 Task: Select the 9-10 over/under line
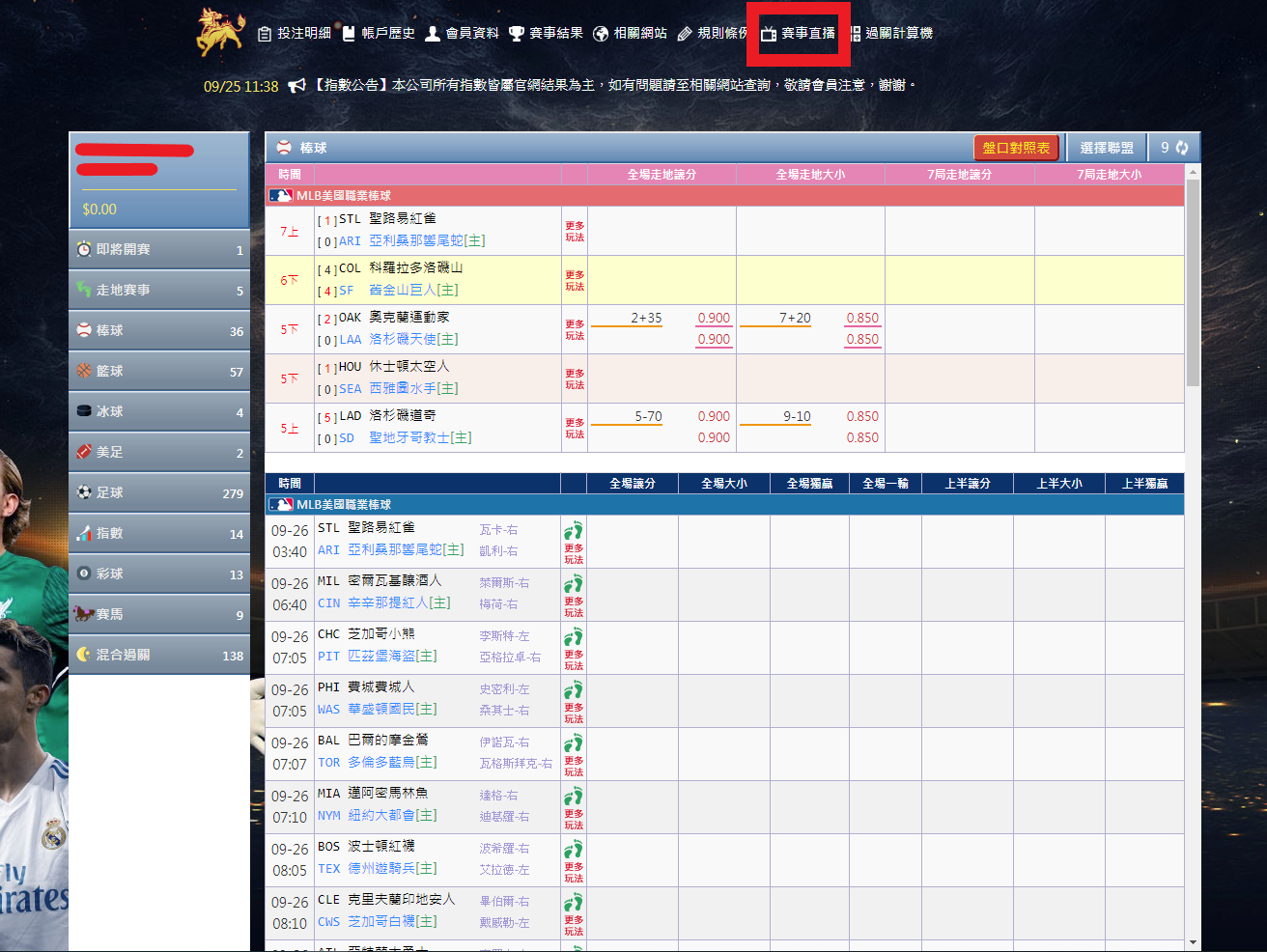[797, 417]
